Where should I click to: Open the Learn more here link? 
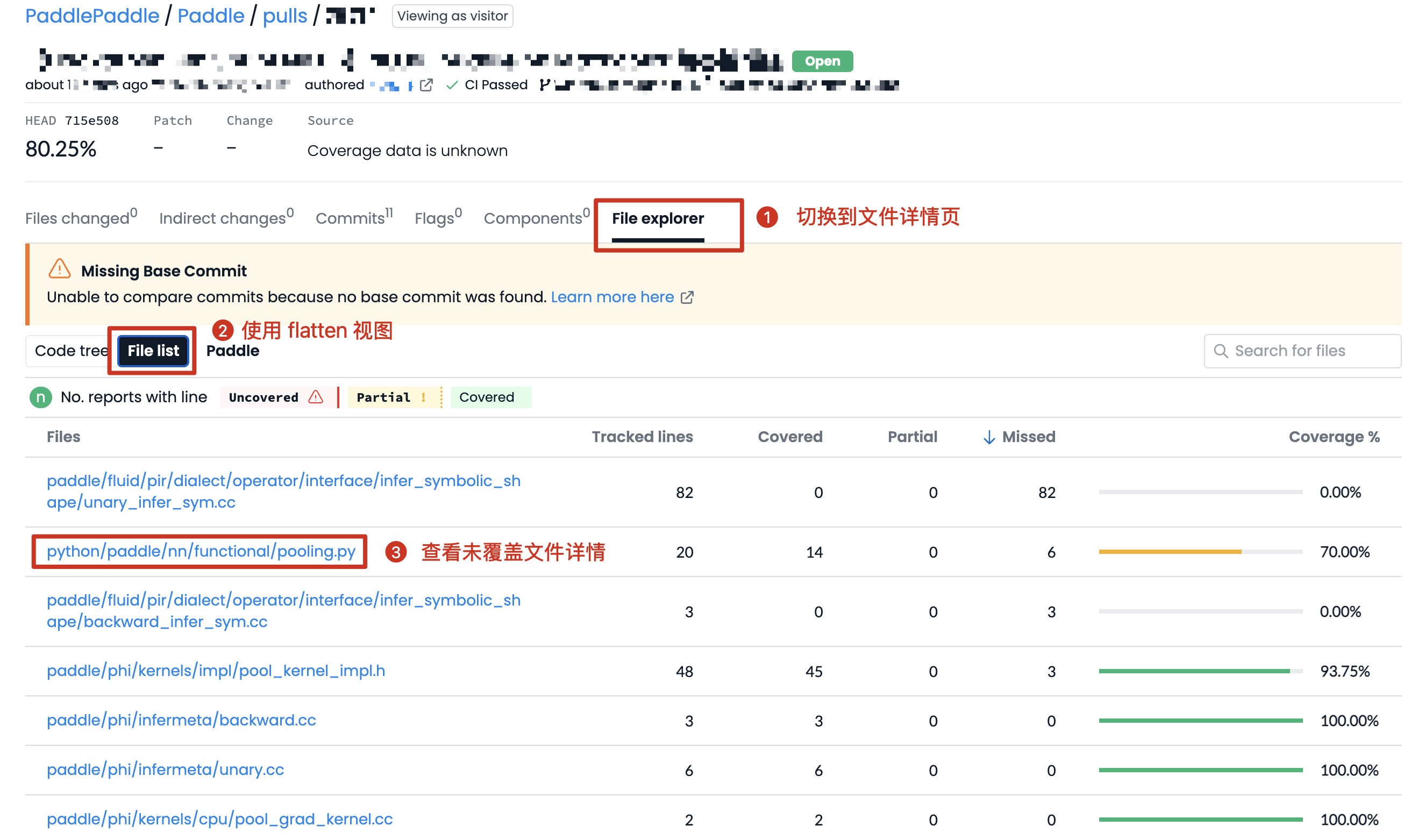coord(612,297)
